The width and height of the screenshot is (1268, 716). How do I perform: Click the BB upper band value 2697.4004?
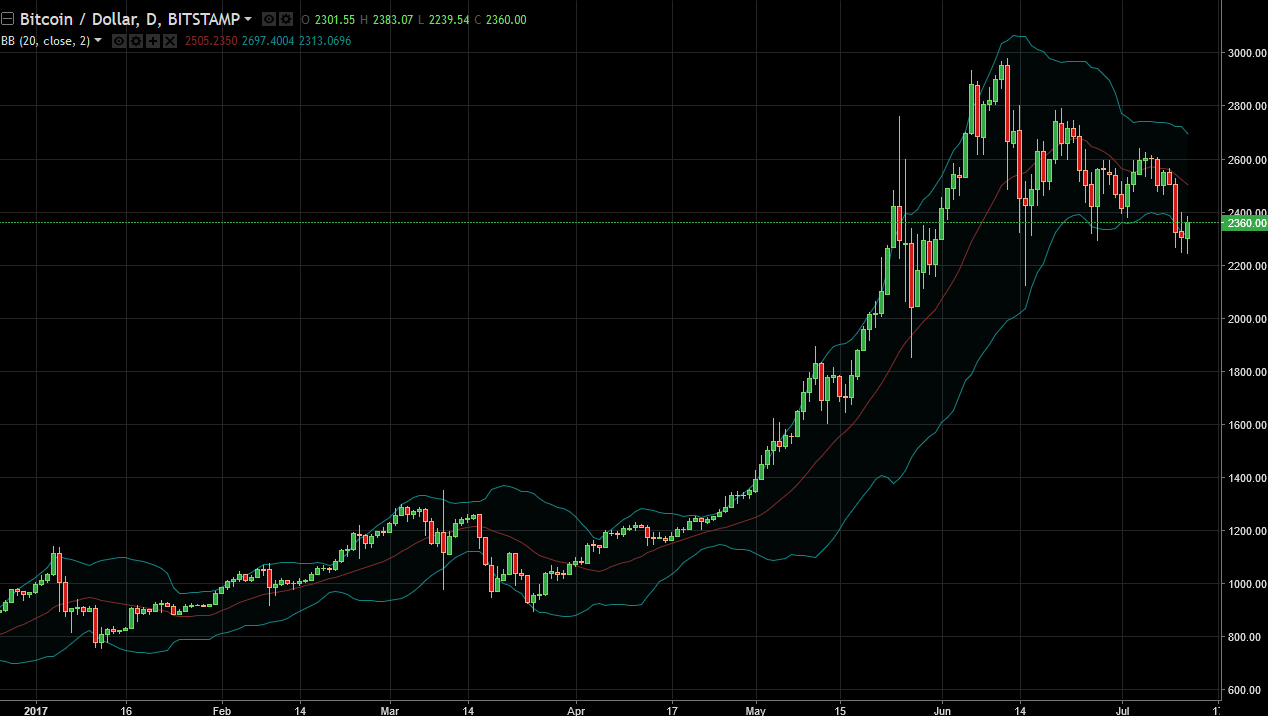[268, 41]
